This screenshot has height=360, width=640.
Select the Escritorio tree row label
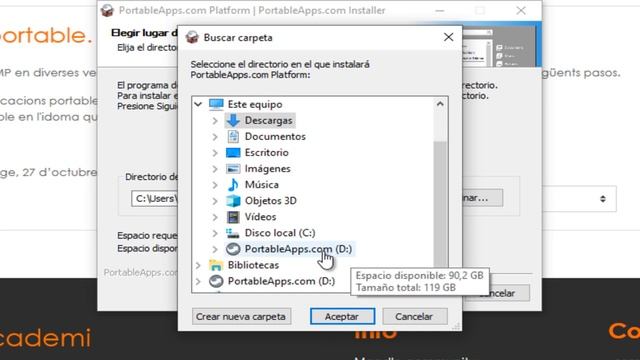267,153
